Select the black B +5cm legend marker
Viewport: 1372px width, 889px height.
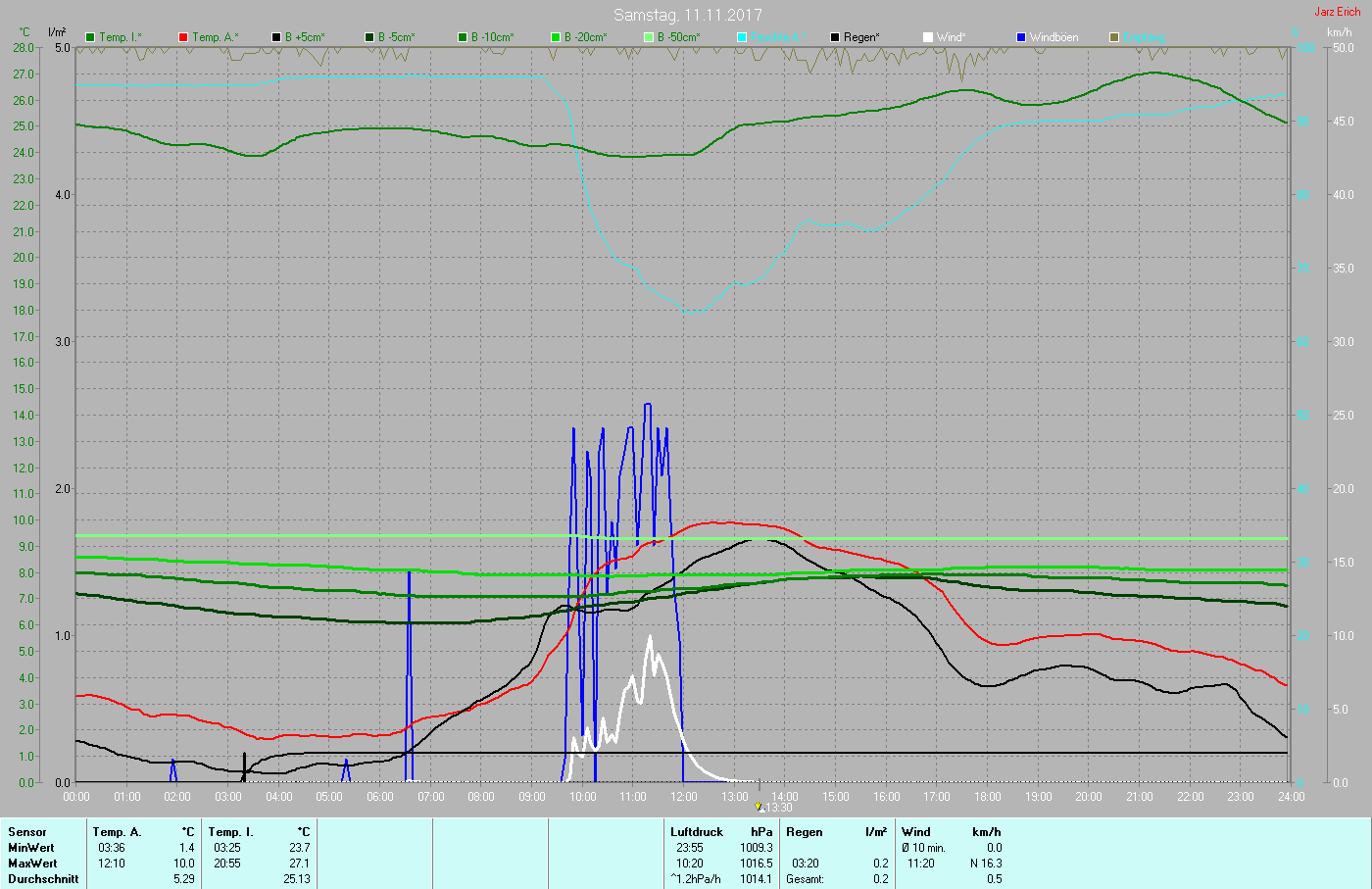click(276, 37)
